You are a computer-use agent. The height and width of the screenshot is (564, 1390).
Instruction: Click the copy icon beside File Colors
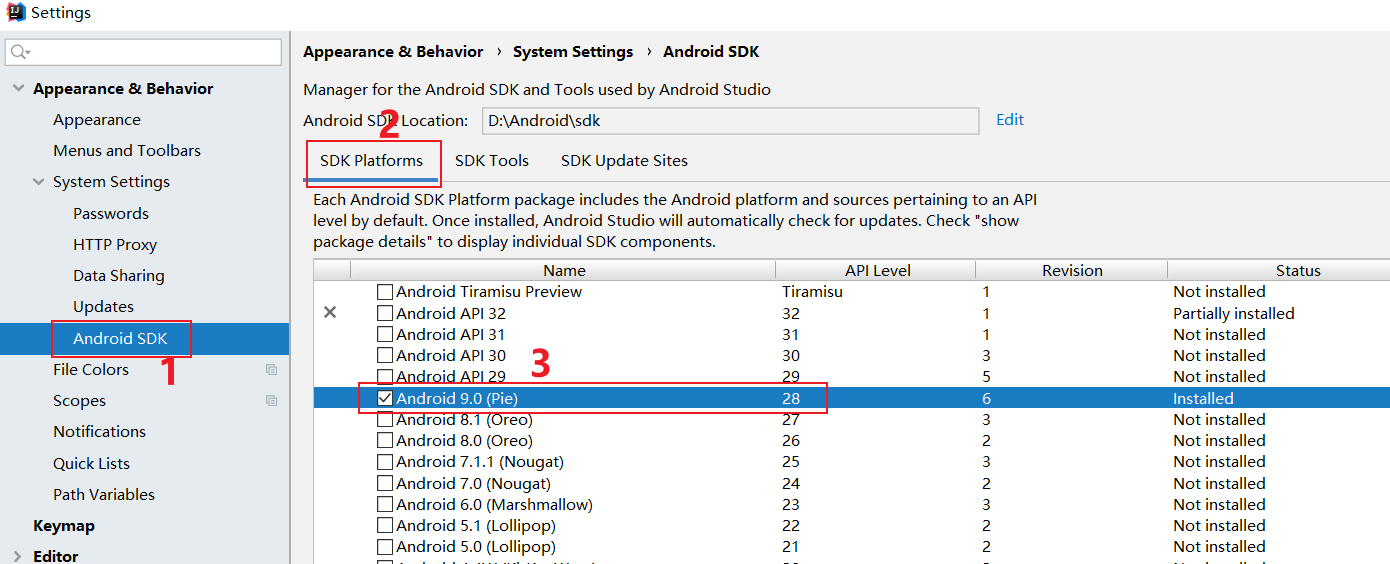pos(271,370)
